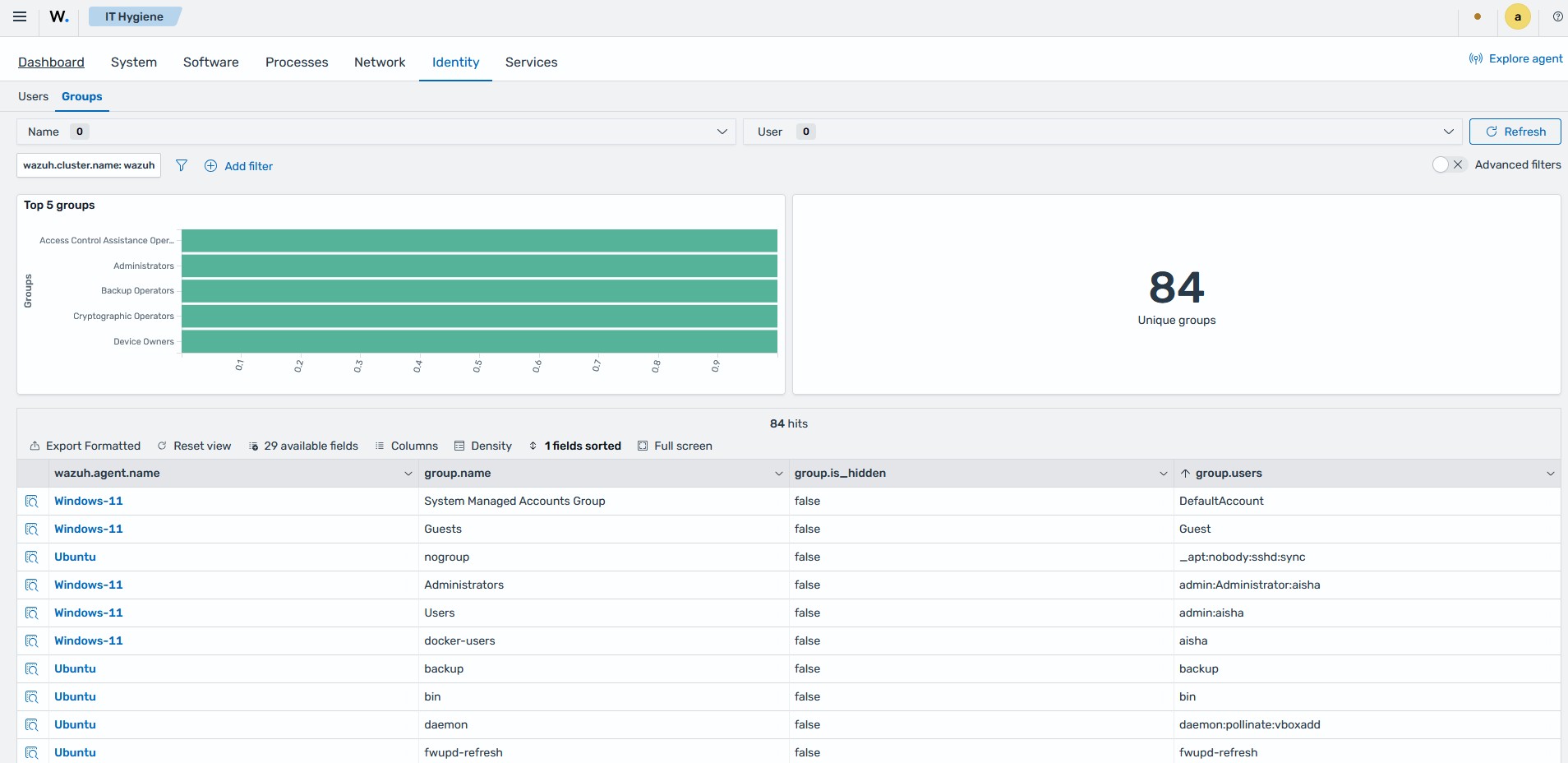Click the user avatar labeled a
Image resolution: width=1568 pixels, height=763 pixels.
pos(1517,16)
